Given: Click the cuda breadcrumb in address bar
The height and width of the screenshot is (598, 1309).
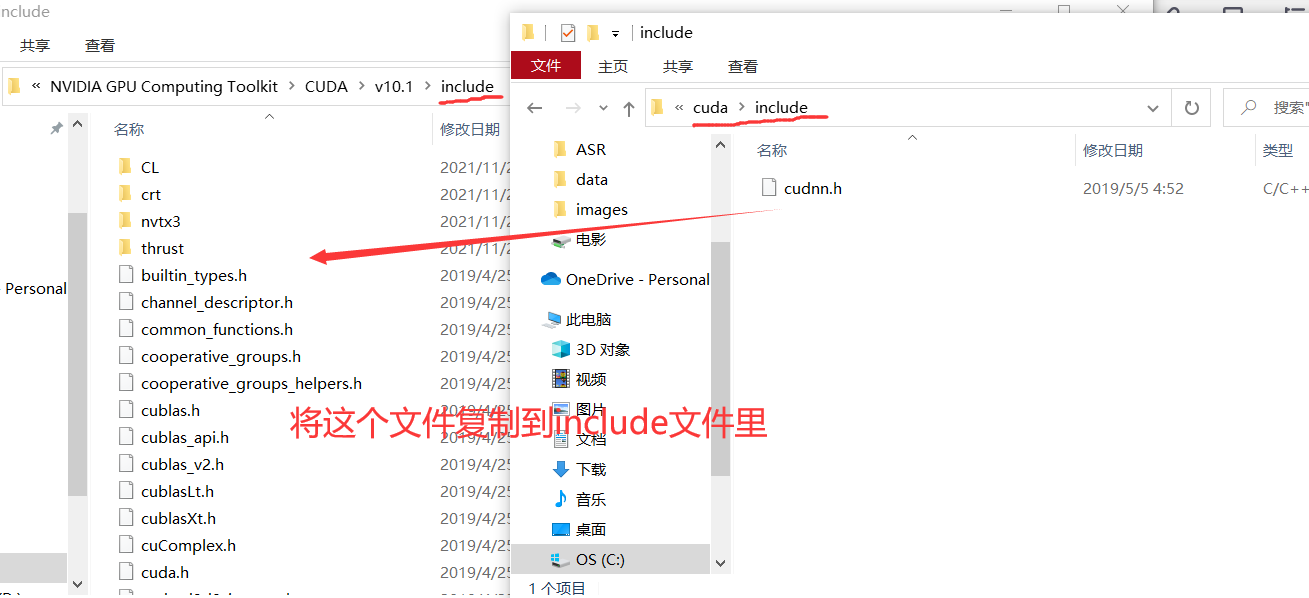Looking at the screenshot, I should pyautogui.click(x=710, y=107).
